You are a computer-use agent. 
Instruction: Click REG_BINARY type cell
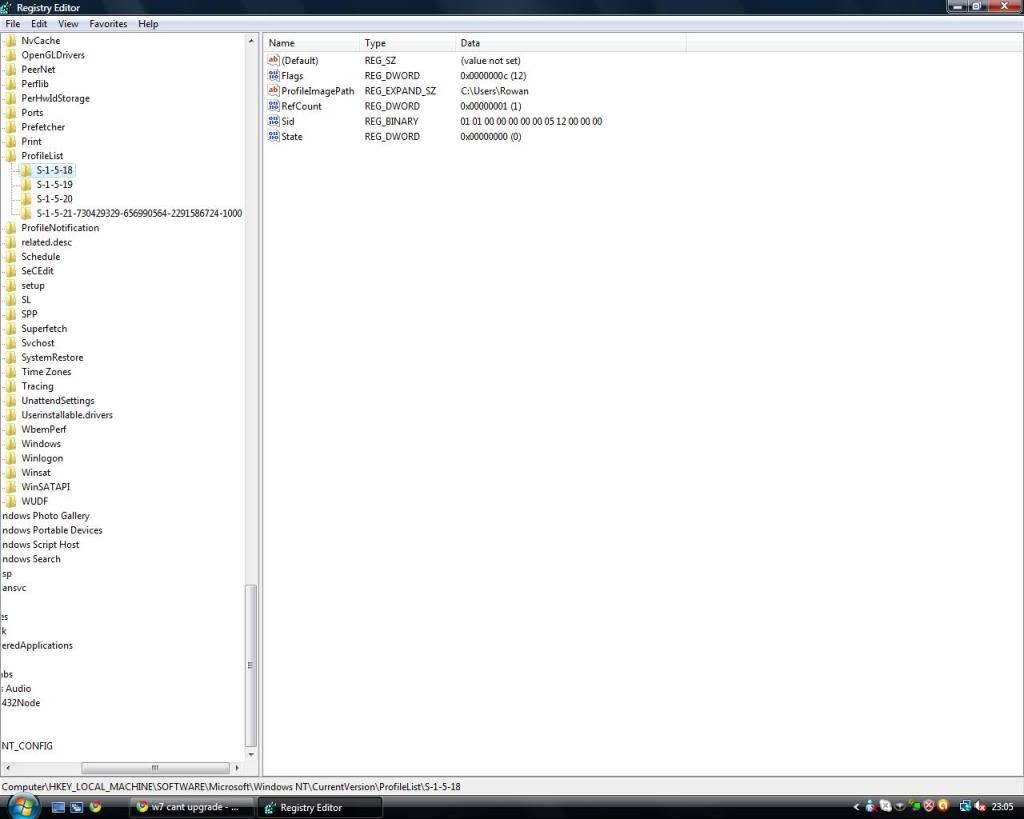(x=391, y=121)
